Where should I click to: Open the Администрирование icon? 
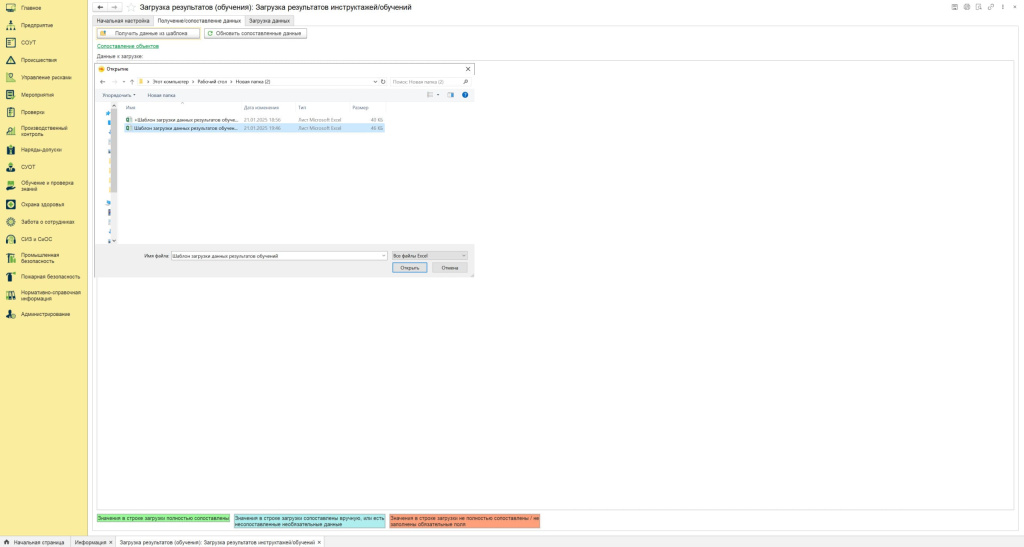click(10, 314)
